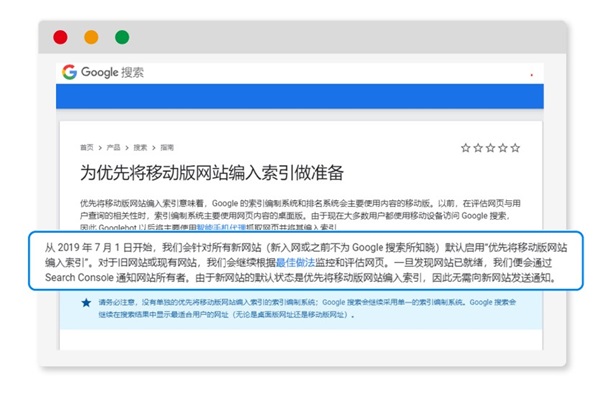Screen dimensions: 600x403
Task: Click the chevron after 产品 breadcrumb
Action: 127,148
